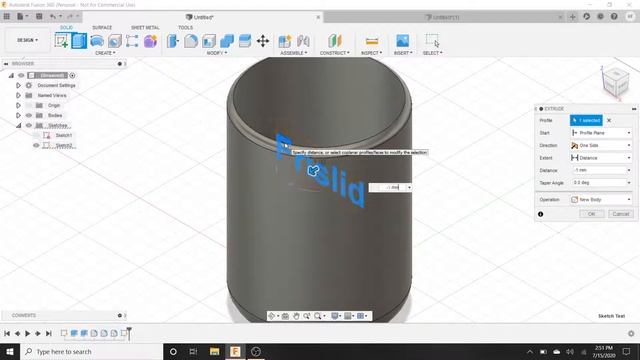
Task: Toggle visibility of the root component
Action: coord(21,76)
